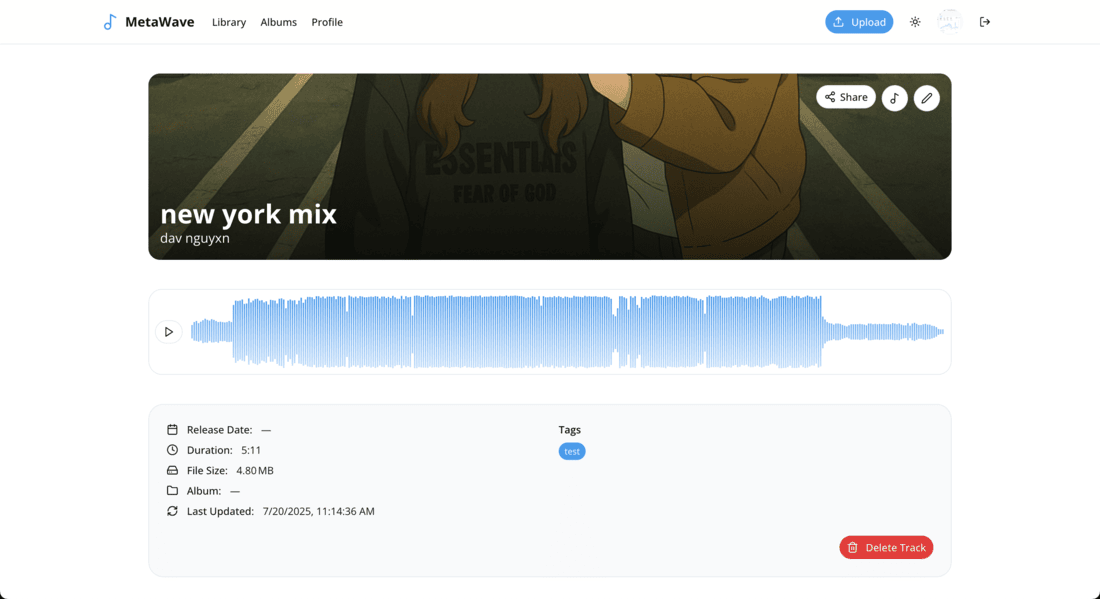Screen dimensions: 1100x599
Task: Select the file size 4.80 MB
Action: click(x=255, y=471)
